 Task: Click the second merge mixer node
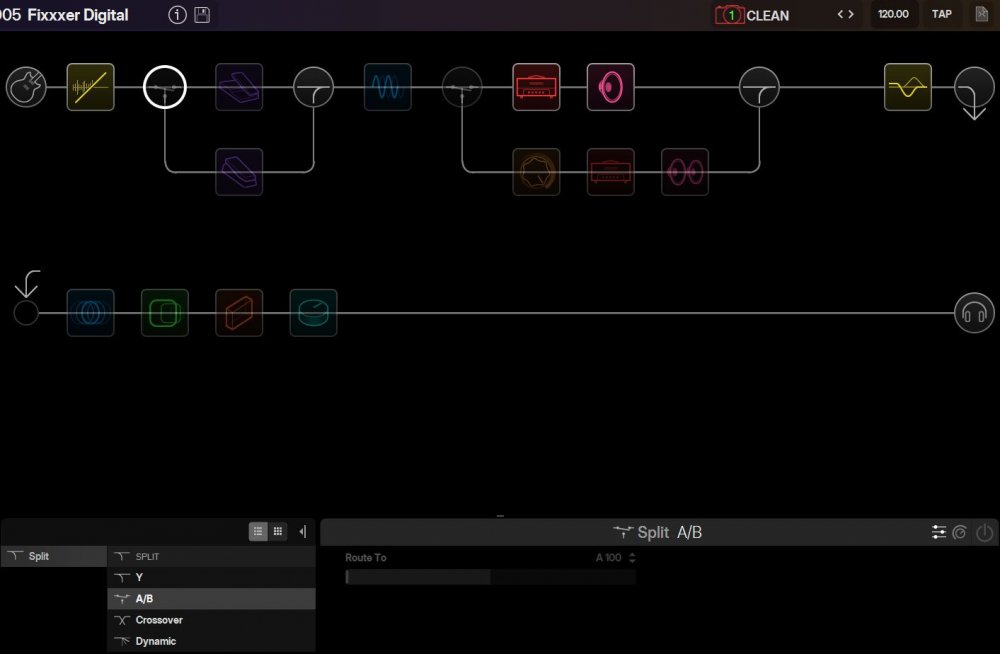coord(759,87)
